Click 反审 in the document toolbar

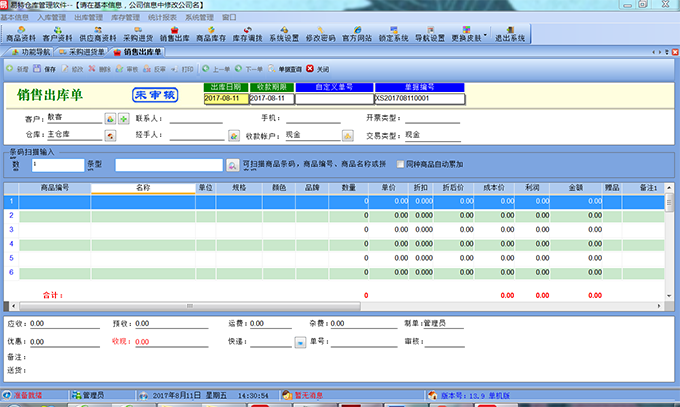(x=154, y=69)
